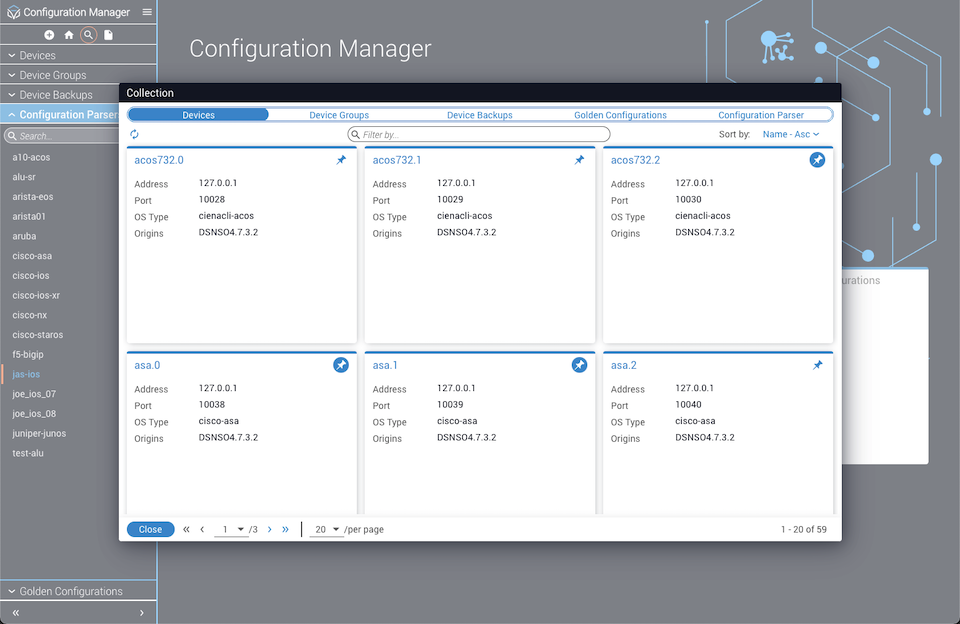Screen dimensions: 960x624
Task: Click the plus icon to create new
Action: coord(49,35)
